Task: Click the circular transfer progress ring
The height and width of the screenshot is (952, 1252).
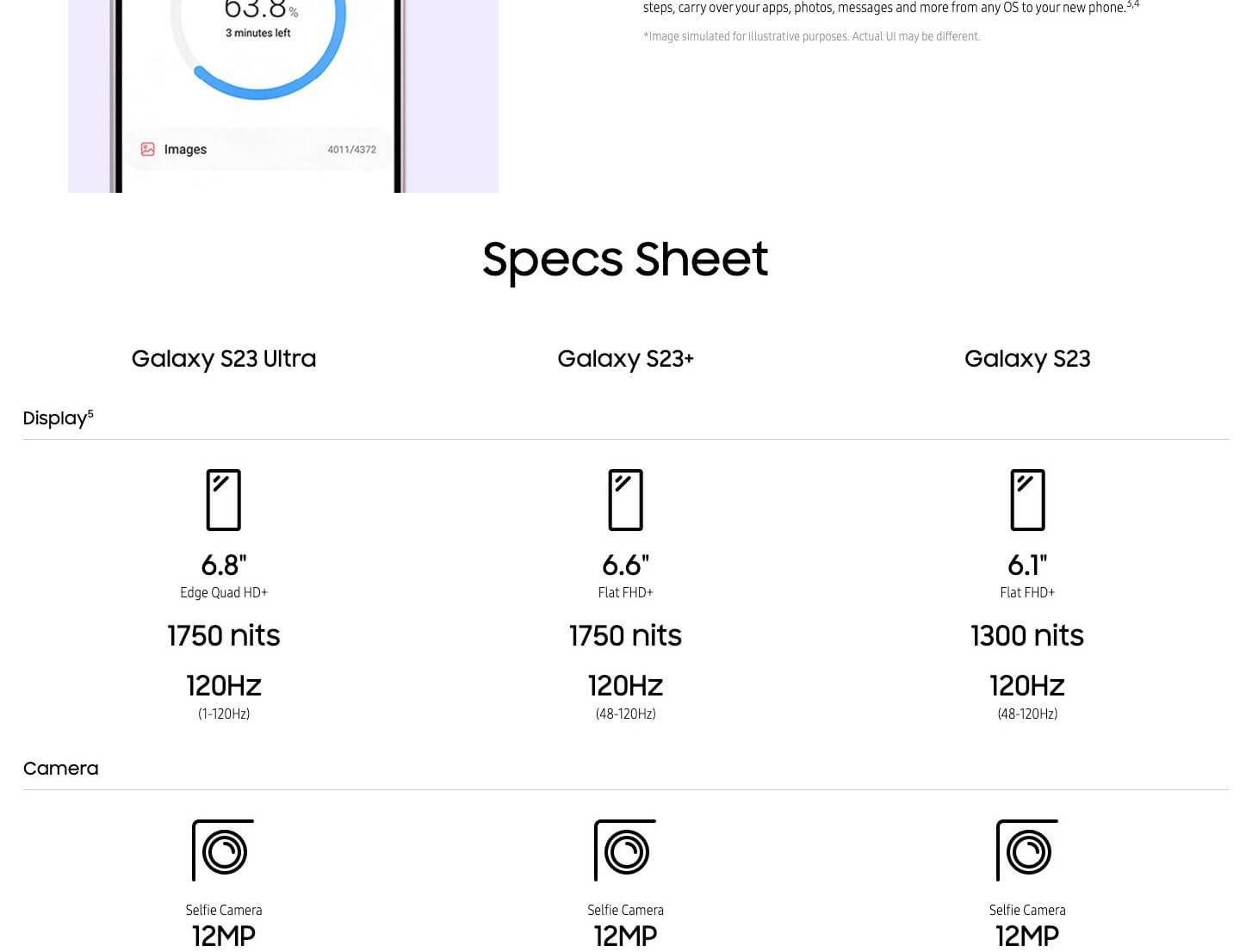Action: tap(258, 43)
